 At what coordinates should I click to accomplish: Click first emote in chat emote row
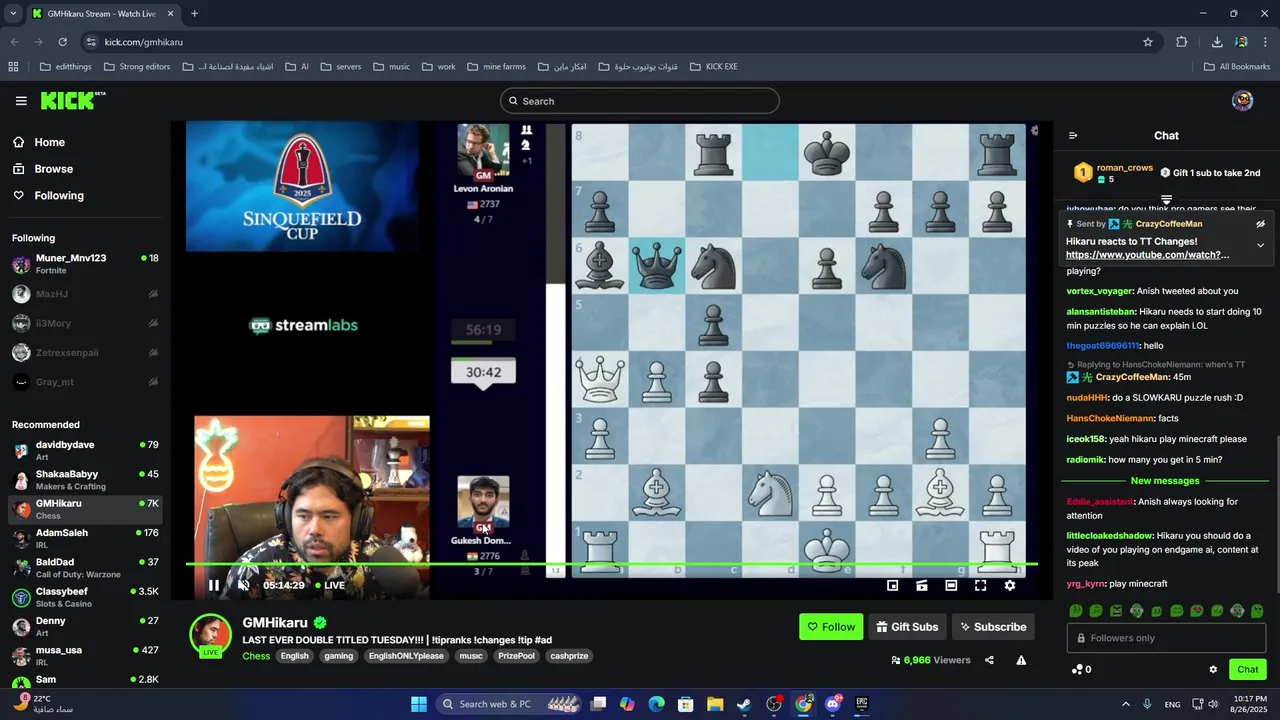(1075, 611)
